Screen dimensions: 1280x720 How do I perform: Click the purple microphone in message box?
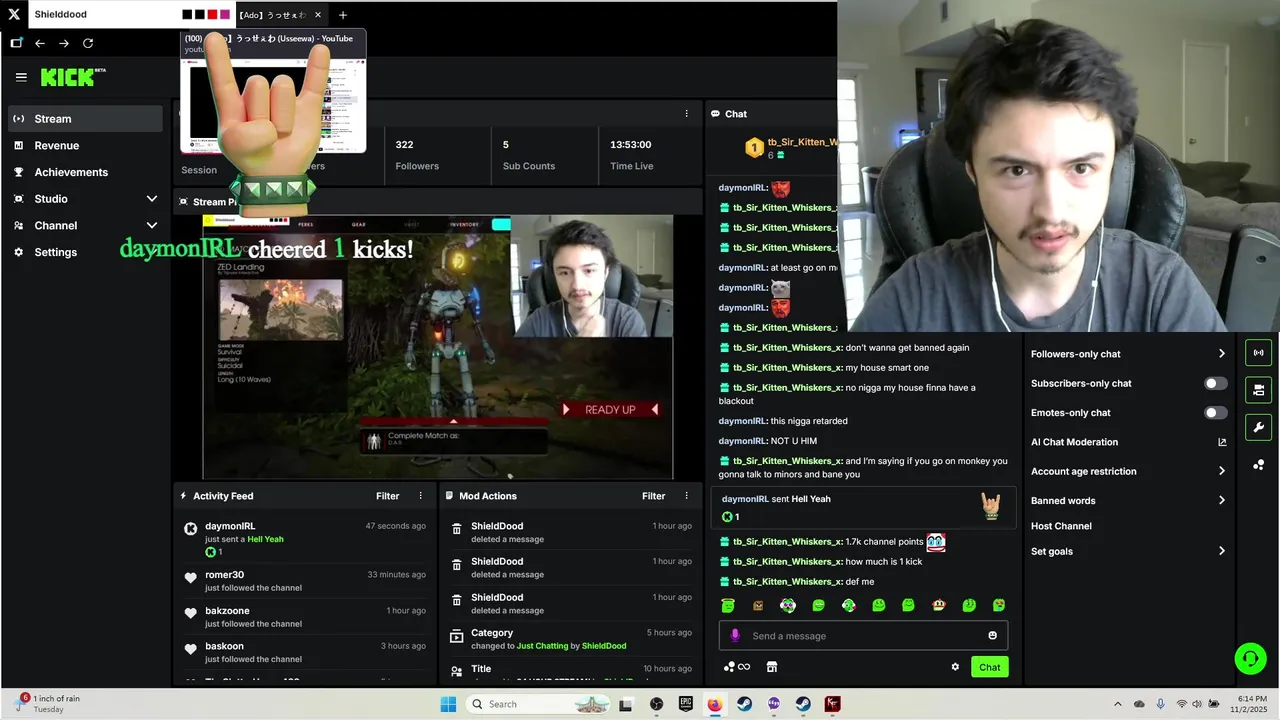pyautogui.click(x=735, y=635)
